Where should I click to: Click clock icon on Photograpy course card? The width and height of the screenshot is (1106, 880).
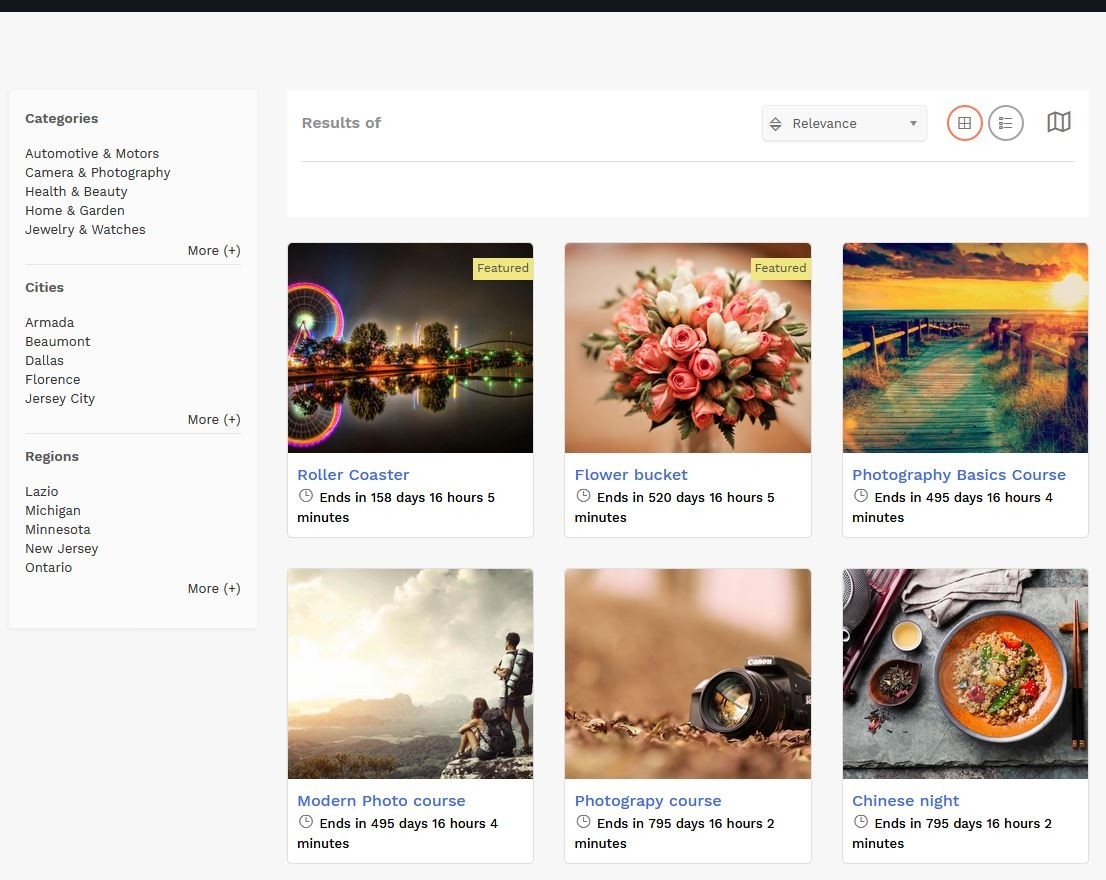(583, 821)
